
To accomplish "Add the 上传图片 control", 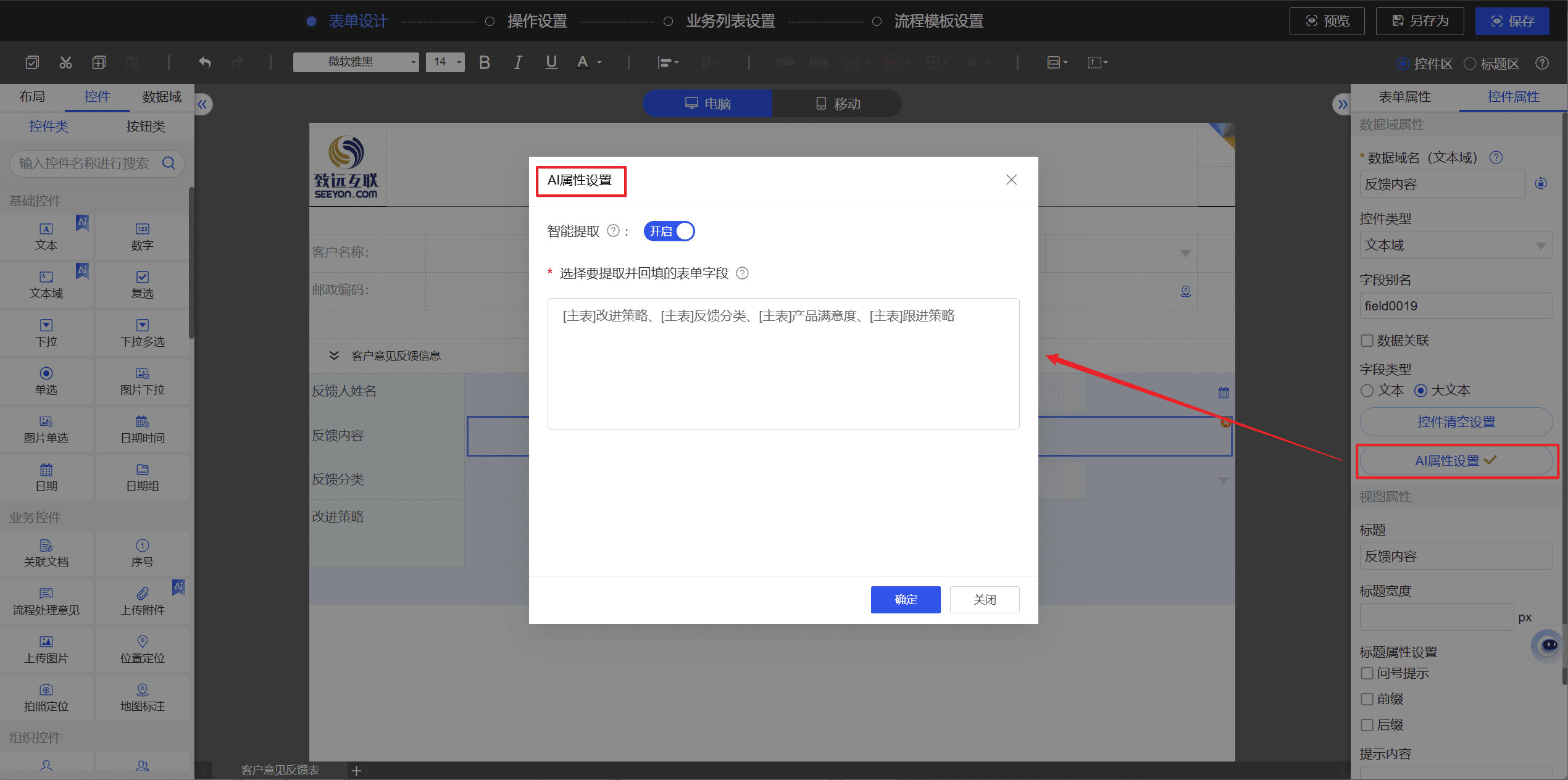I will [46, 650].
